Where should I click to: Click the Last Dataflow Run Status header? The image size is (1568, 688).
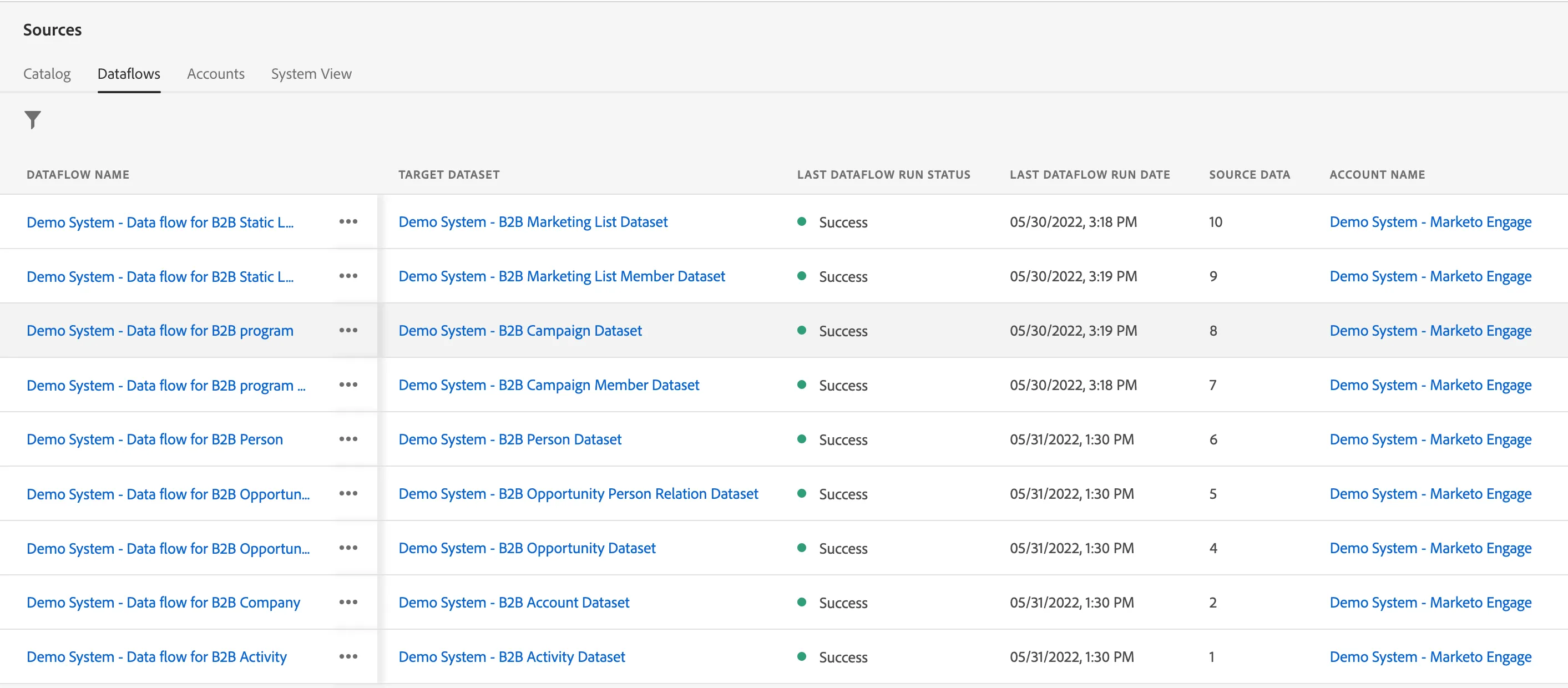883,175
